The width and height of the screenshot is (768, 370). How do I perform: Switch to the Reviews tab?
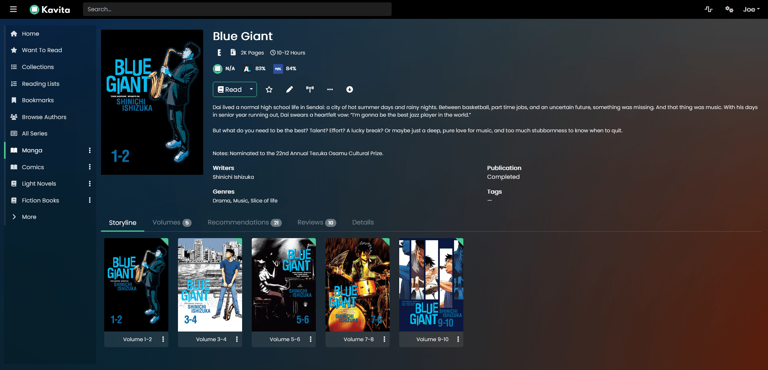316,222
